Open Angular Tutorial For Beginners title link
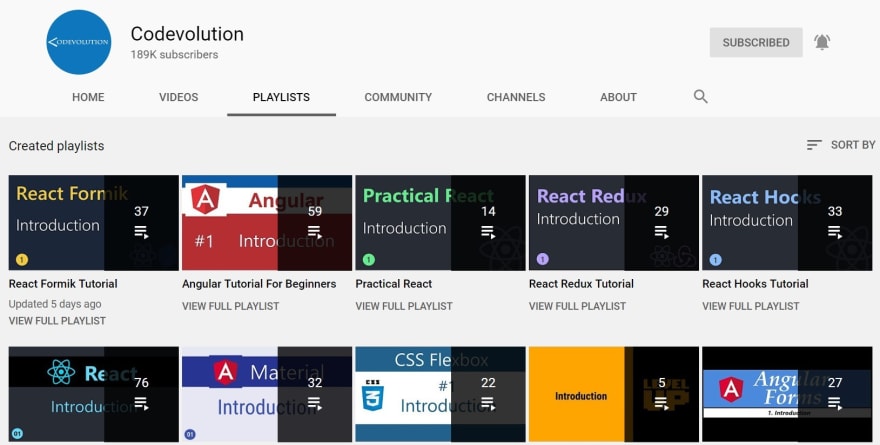The image size is (880, 445). (x=259, y=284)
